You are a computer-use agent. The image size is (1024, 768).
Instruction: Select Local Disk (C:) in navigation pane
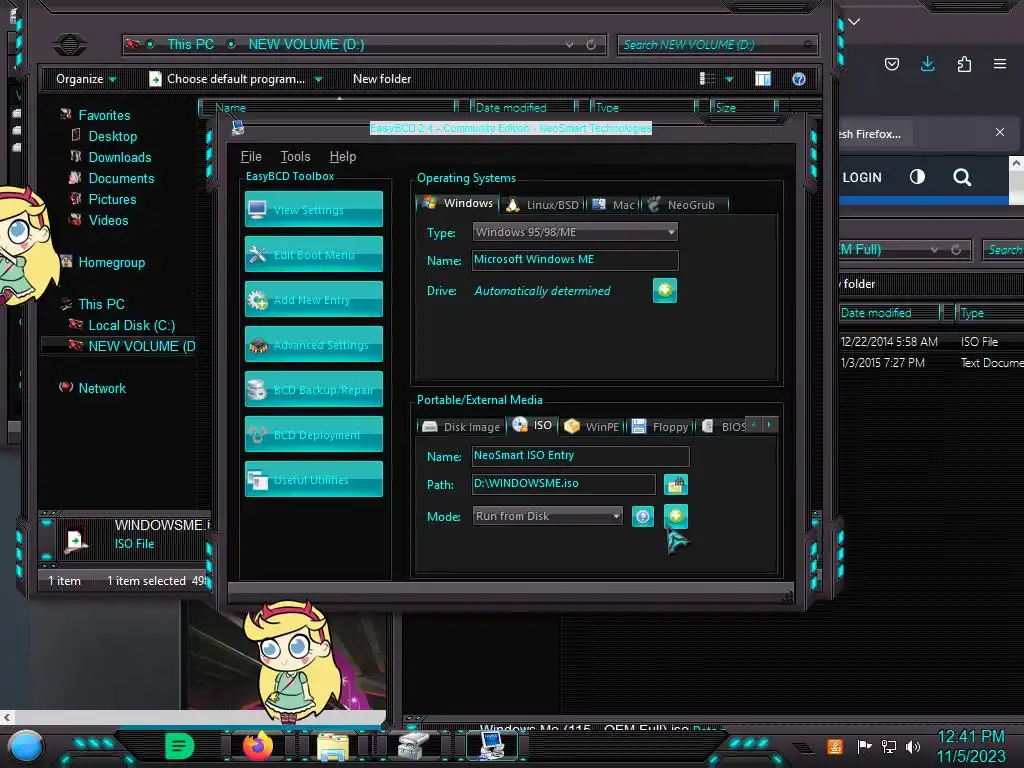click(131, 325)
